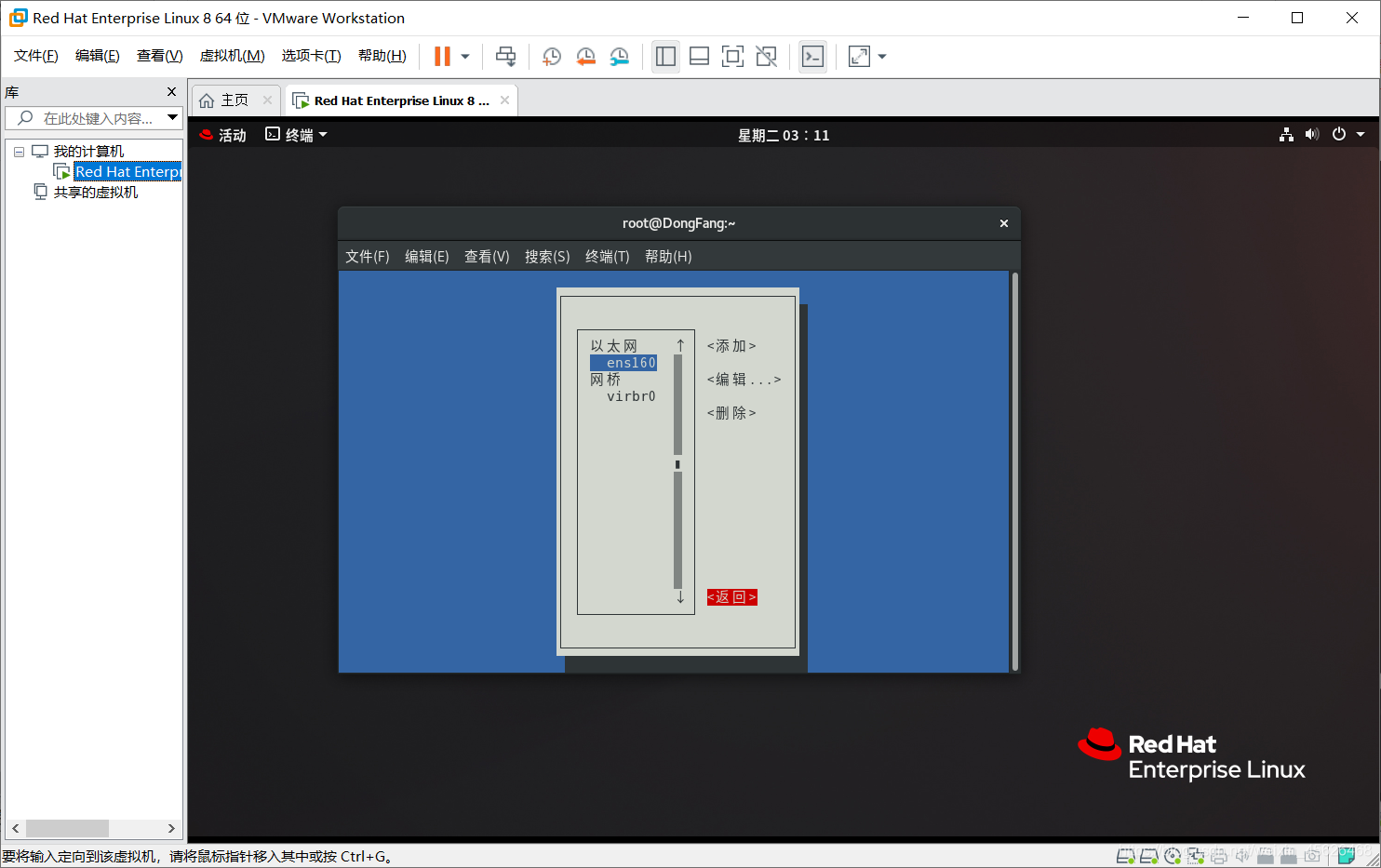This screenshot has height=868, width=1381.
Task: Expand the system menu arrow in GNOME bar
Action: point(1361,135)
